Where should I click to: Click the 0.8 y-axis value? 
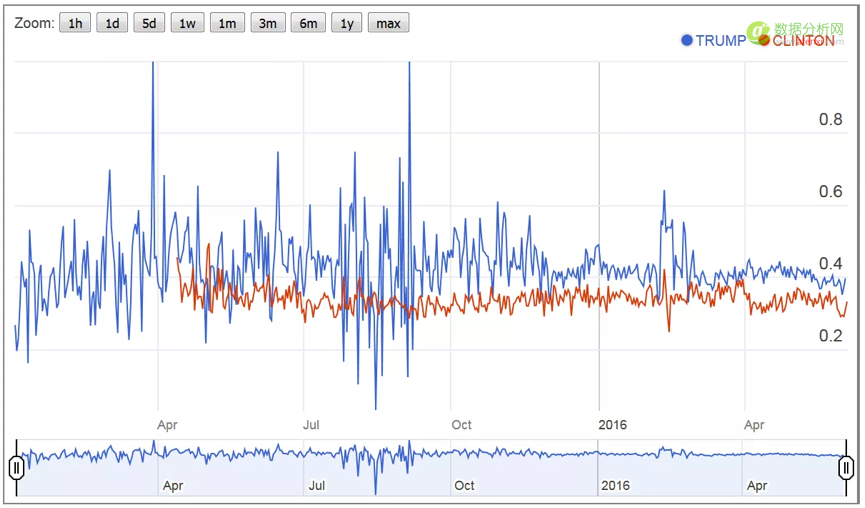coord(830,120)
